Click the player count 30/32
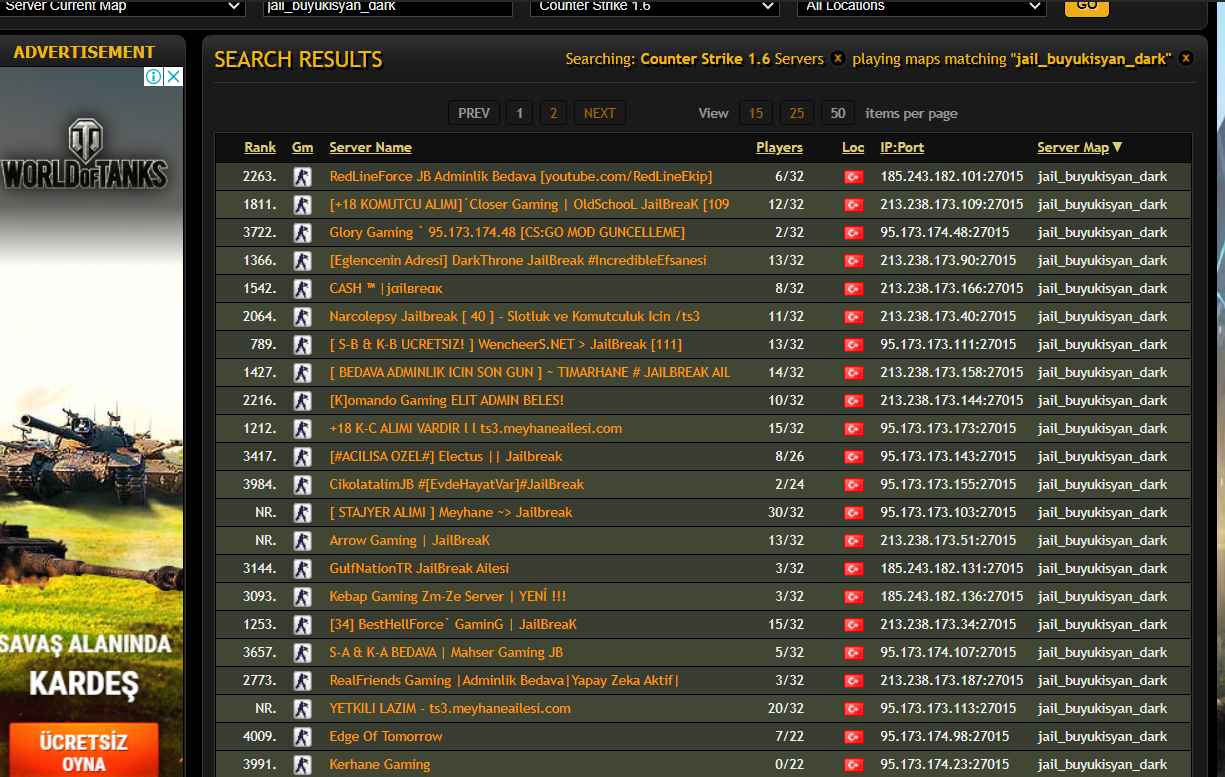This screenshot has width=1225, height=777. click(x=786, y=512)
